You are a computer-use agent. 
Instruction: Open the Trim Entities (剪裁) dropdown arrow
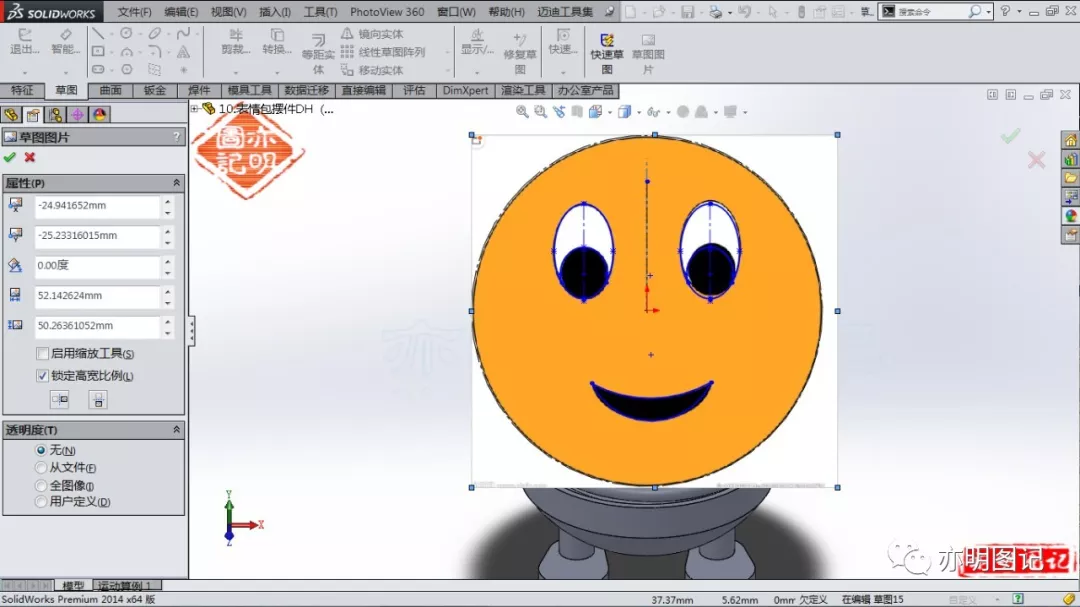click(236, 72)
